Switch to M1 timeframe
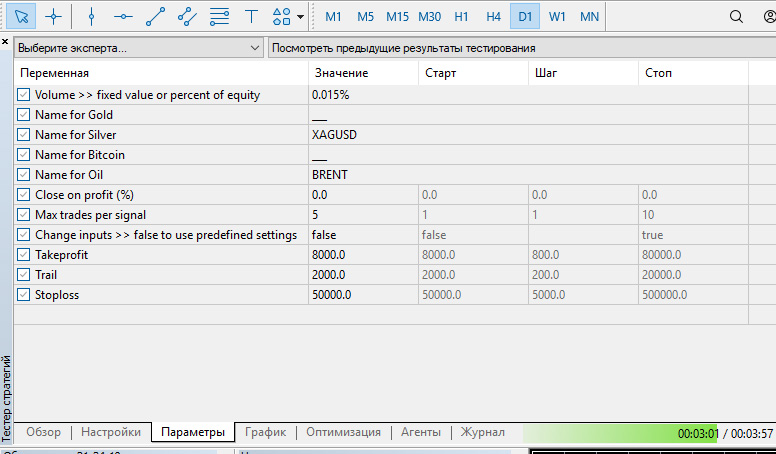The image size is (776, 454). click(x=333, y=17)
